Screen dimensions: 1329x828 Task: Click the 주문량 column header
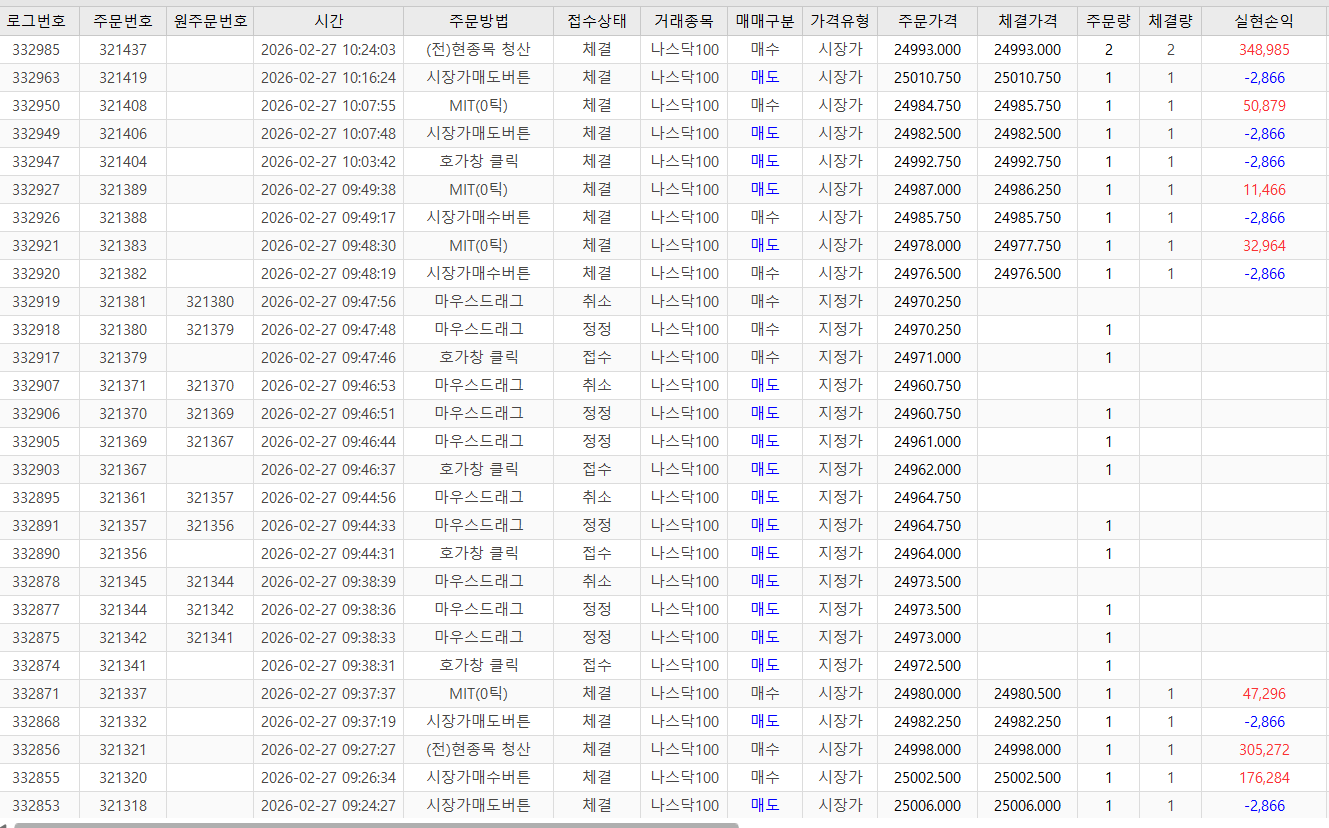(x=1108, y=20)
